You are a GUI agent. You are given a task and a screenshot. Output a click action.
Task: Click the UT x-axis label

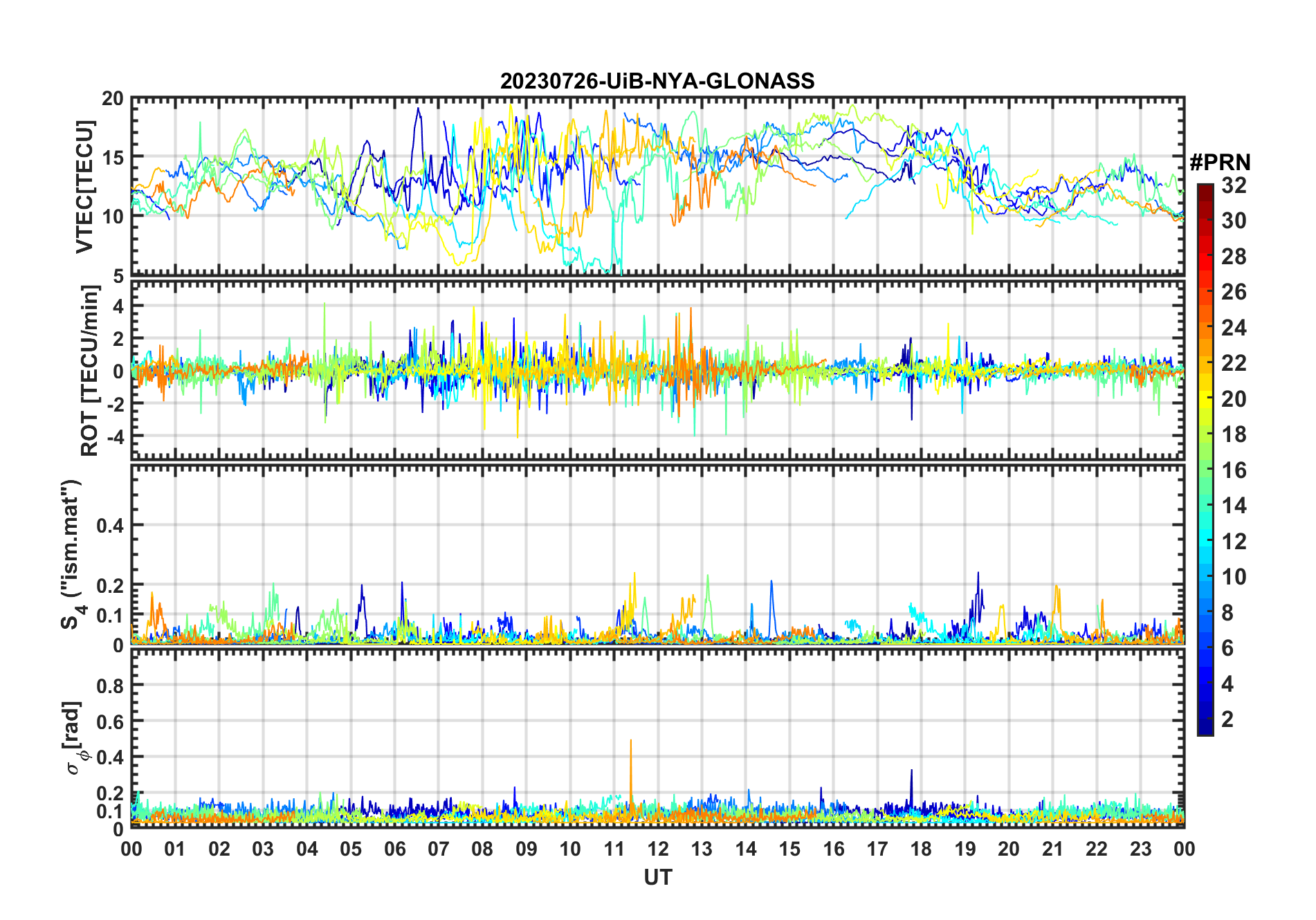657,877
